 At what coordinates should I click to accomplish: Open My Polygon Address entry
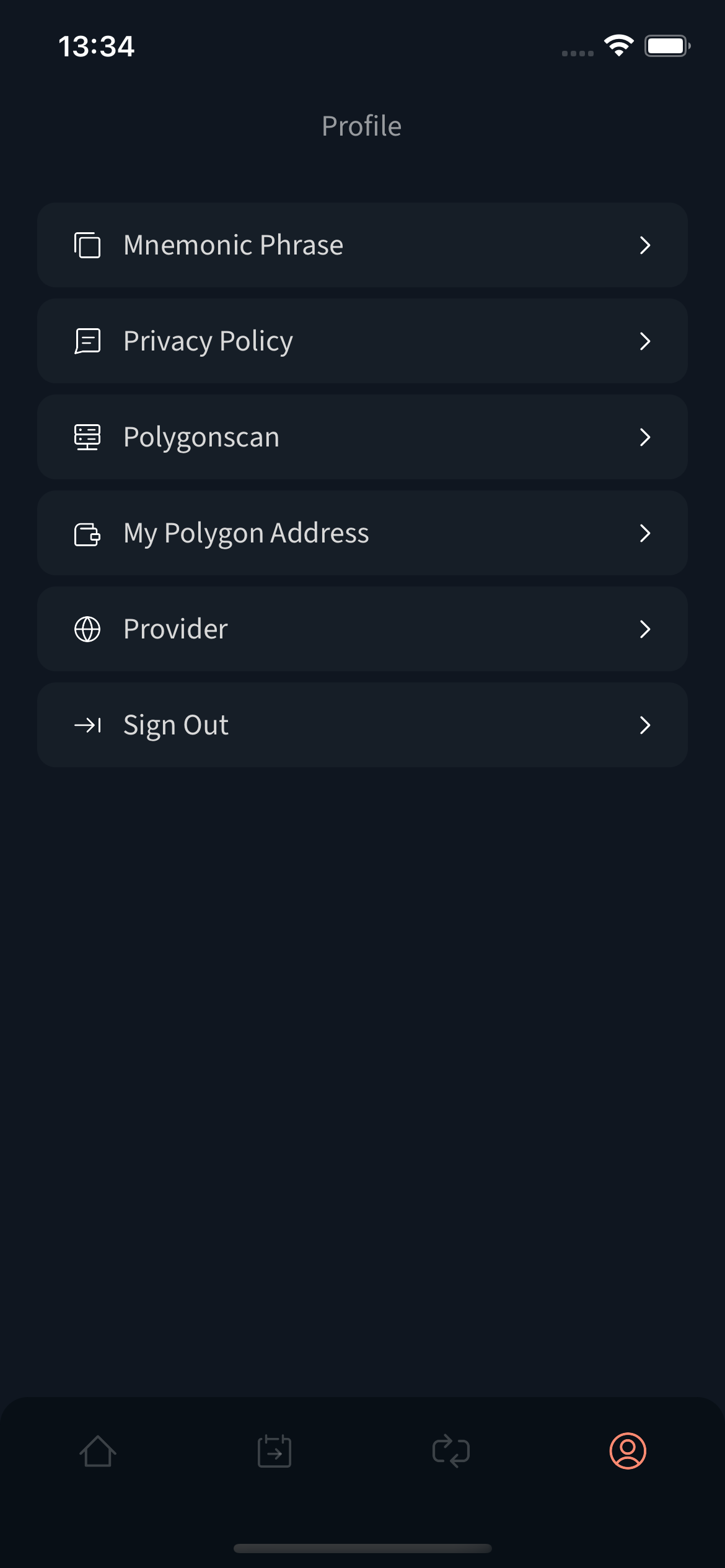[246, 533]
